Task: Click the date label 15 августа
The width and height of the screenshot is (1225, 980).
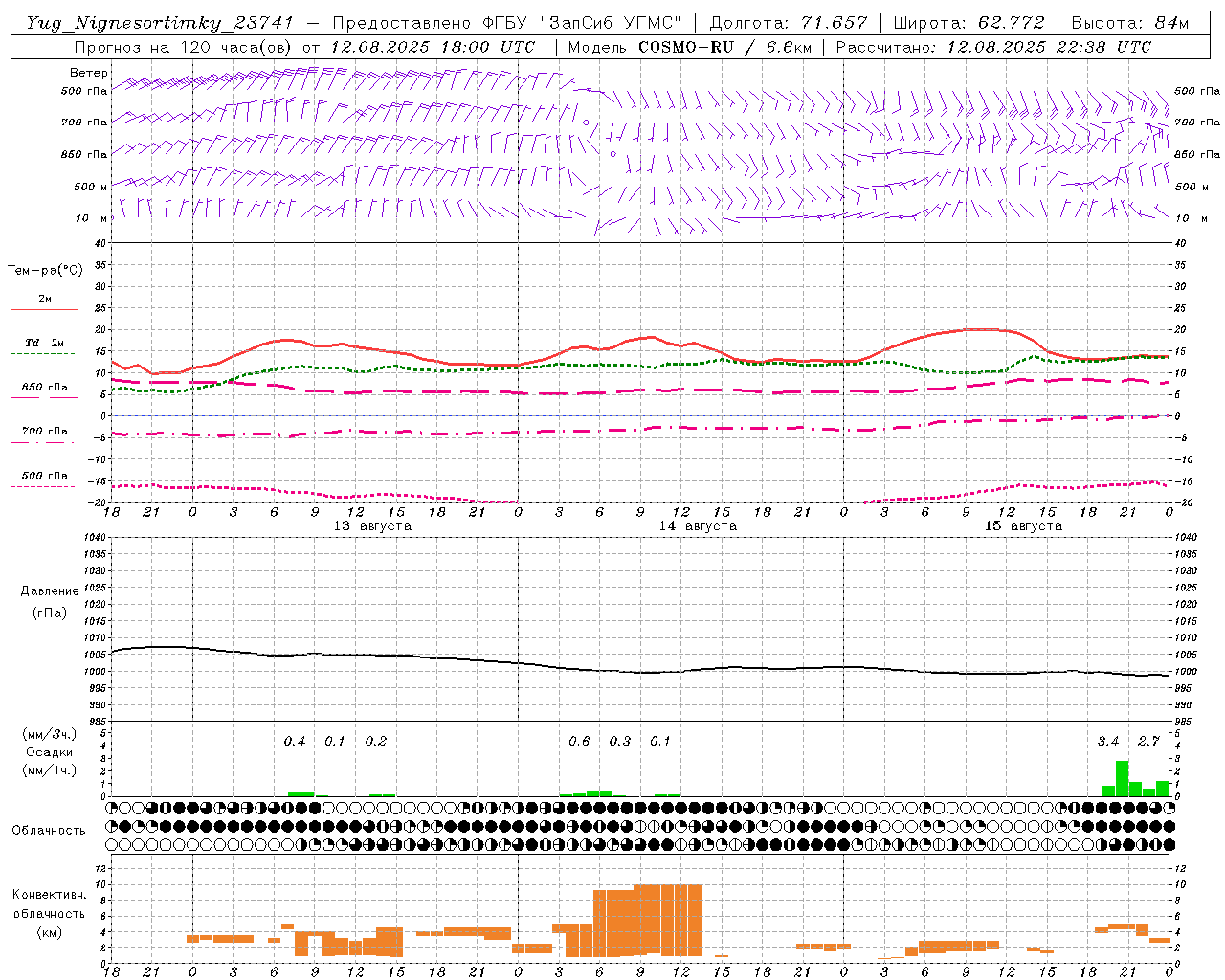Action: tap(1023, 526)
